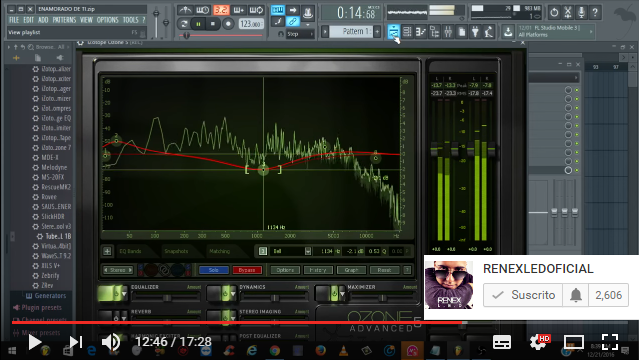Open the EDIT menu
This screenshot has height=360, width=639.
(x=29, y=20)
